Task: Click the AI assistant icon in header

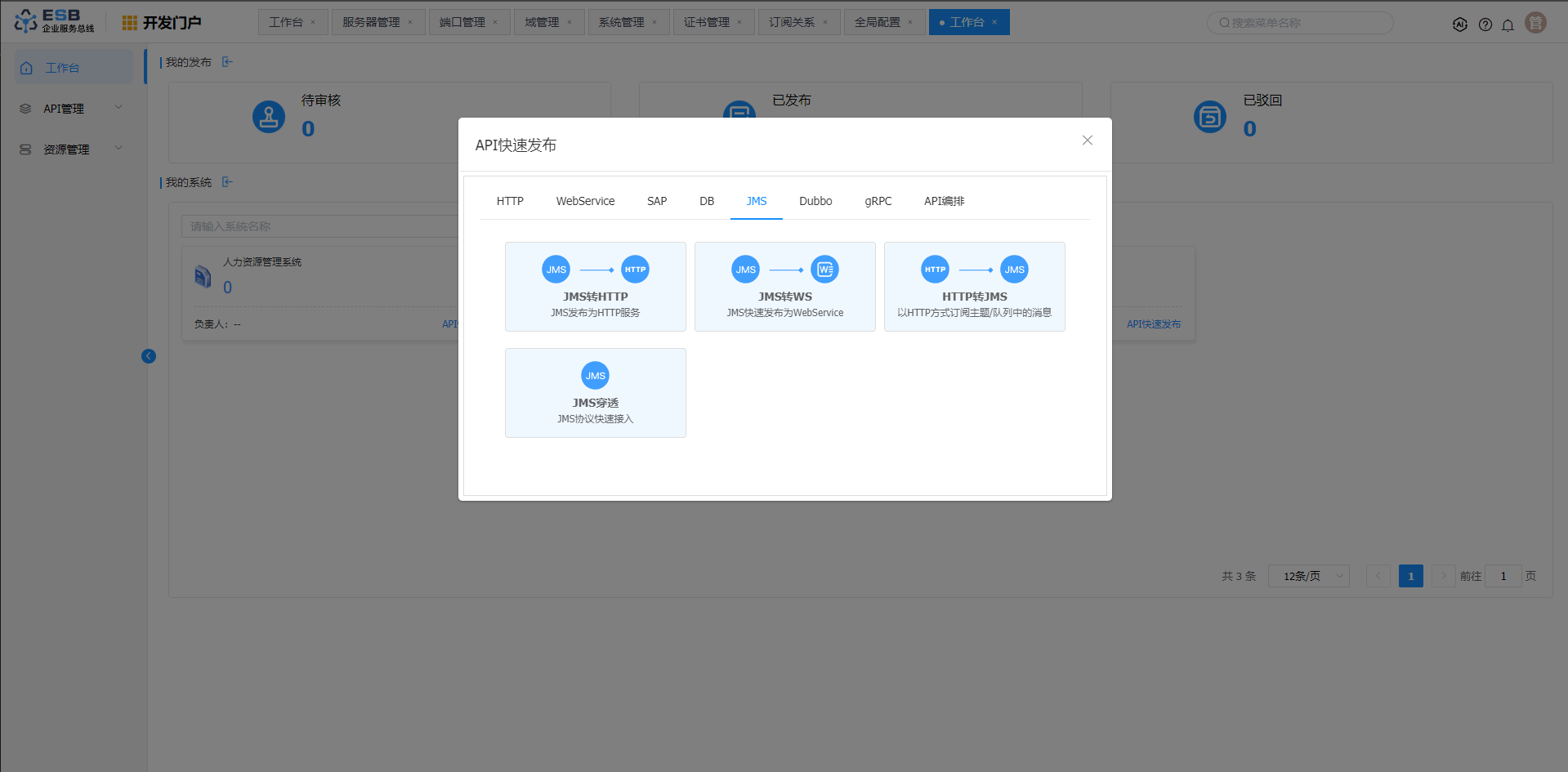Action: coord(1460,25)
